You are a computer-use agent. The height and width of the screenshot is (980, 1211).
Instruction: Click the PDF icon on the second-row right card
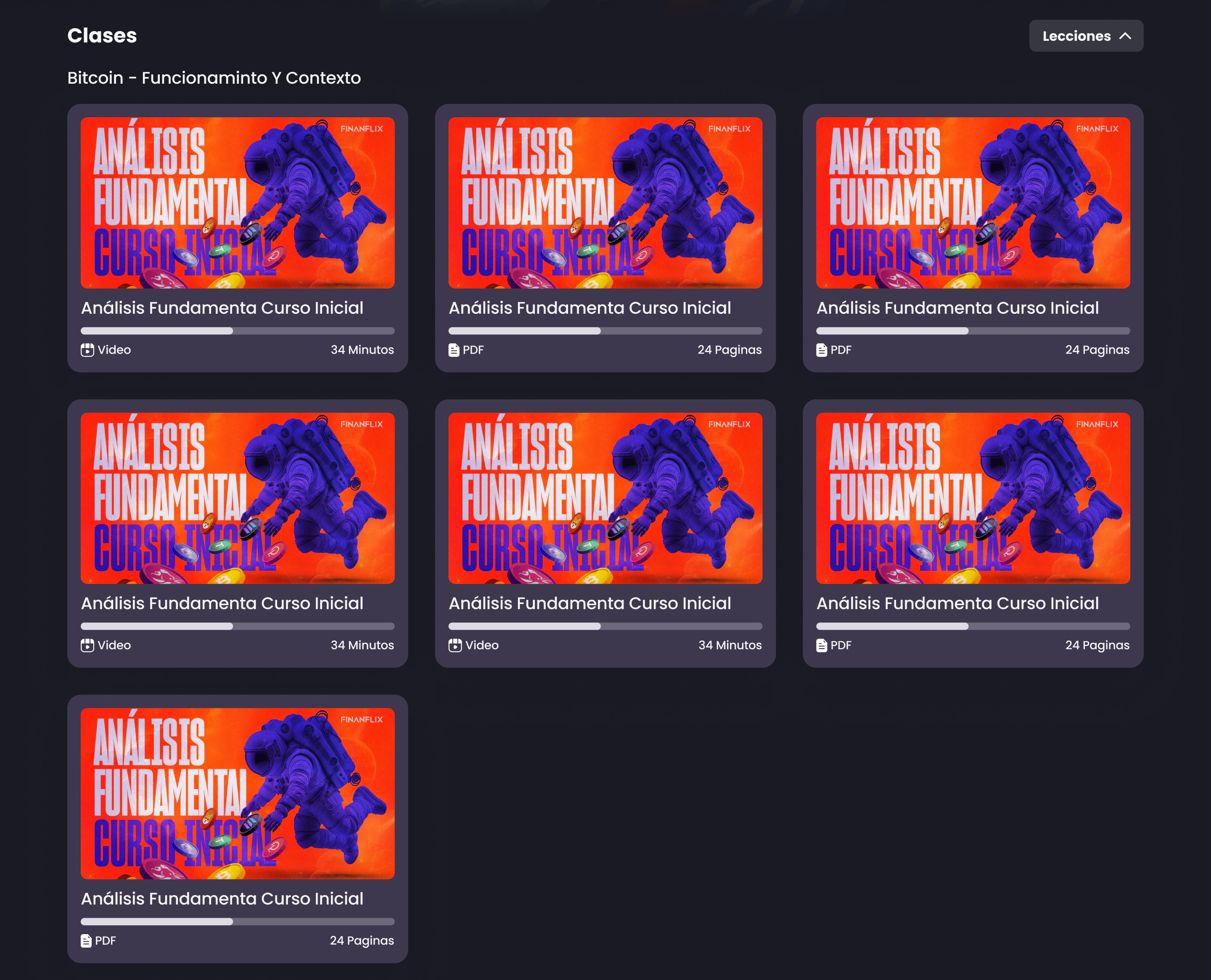pyautogui.click(x=822, y=645)
